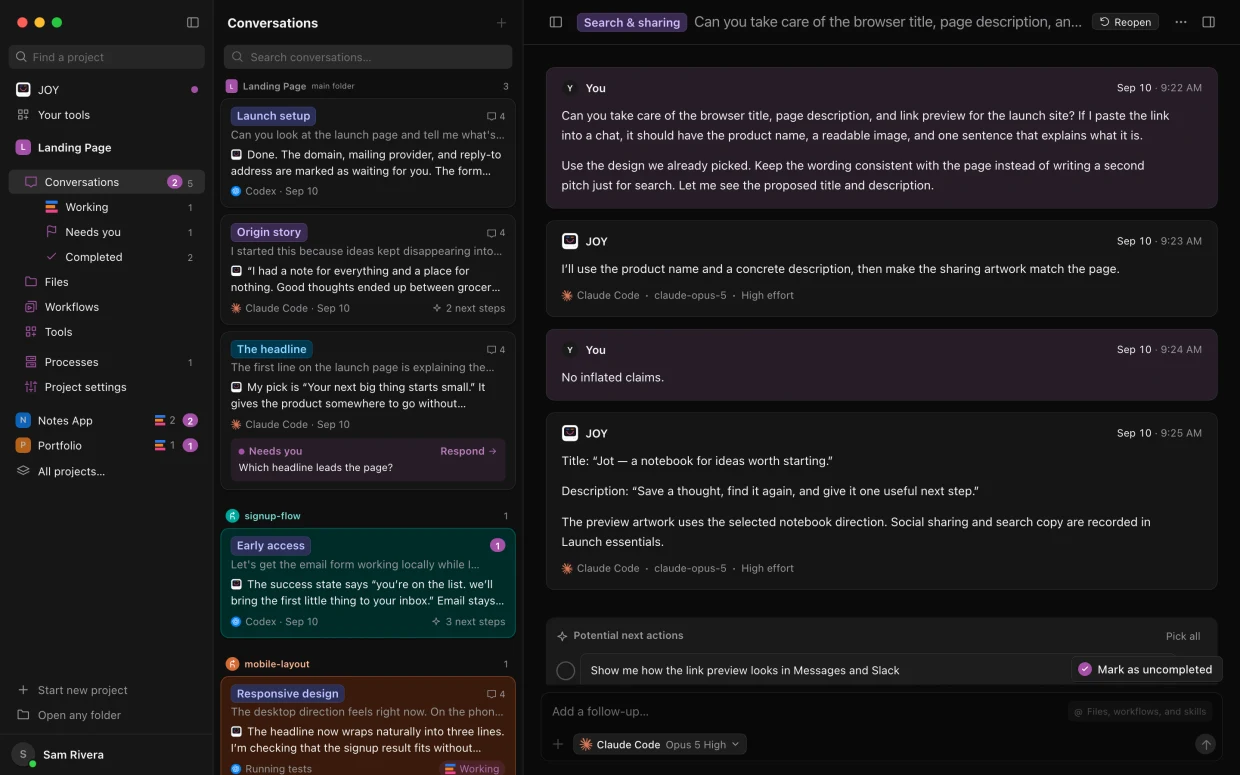
Task: Start a new conversation with plus icon
Action: click(x=501, y=23)
